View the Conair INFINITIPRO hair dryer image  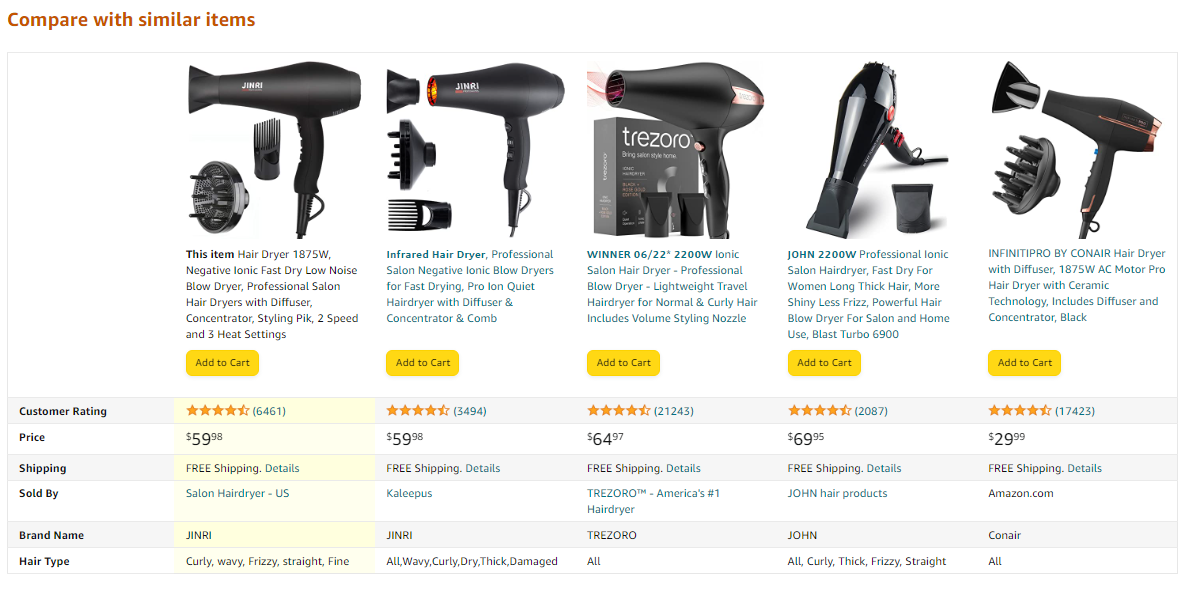pyautogui.click(x=1077, y=150)
